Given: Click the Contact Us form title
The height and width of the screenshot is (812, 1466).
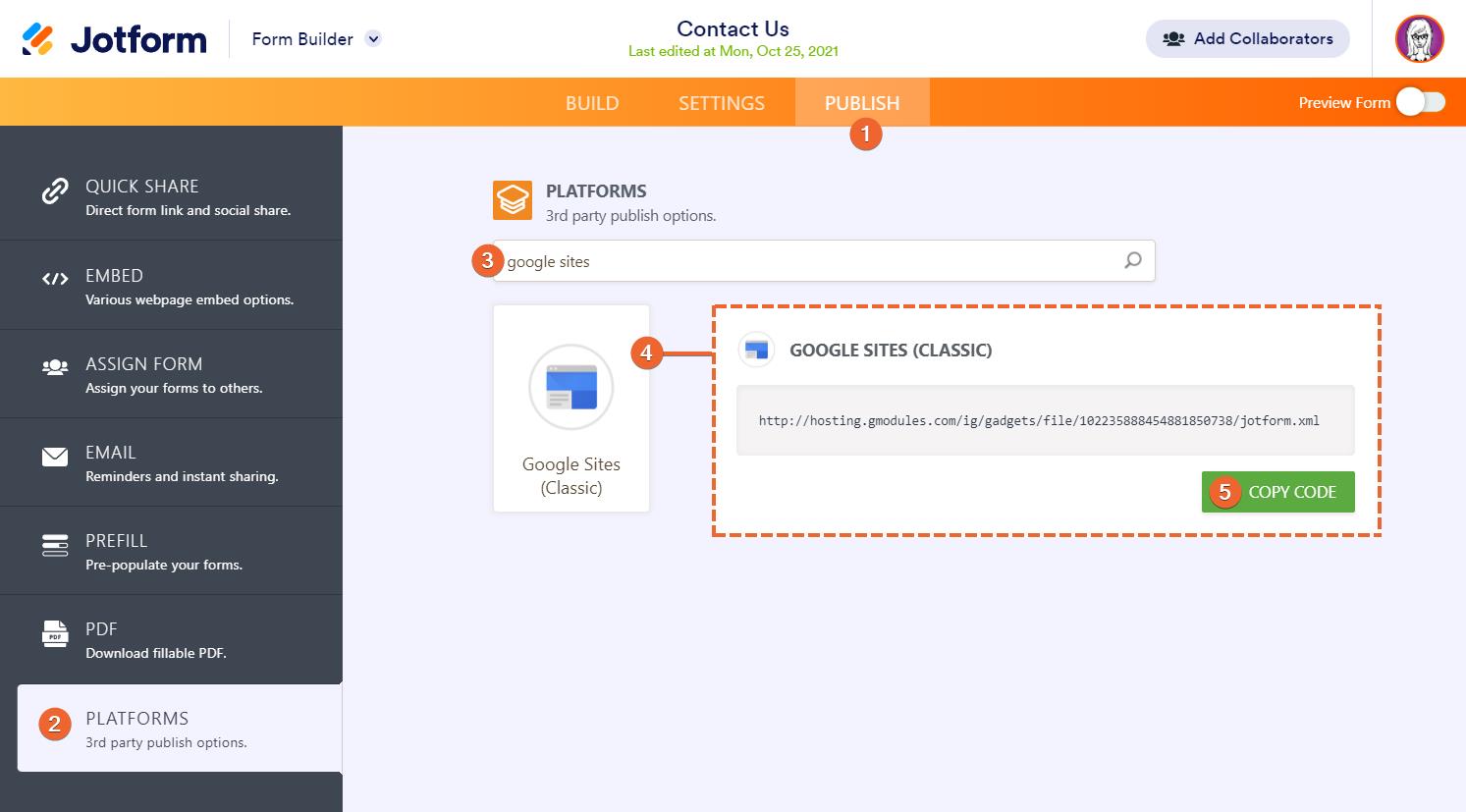Looking at the screenshot, I should coord(733,28).
